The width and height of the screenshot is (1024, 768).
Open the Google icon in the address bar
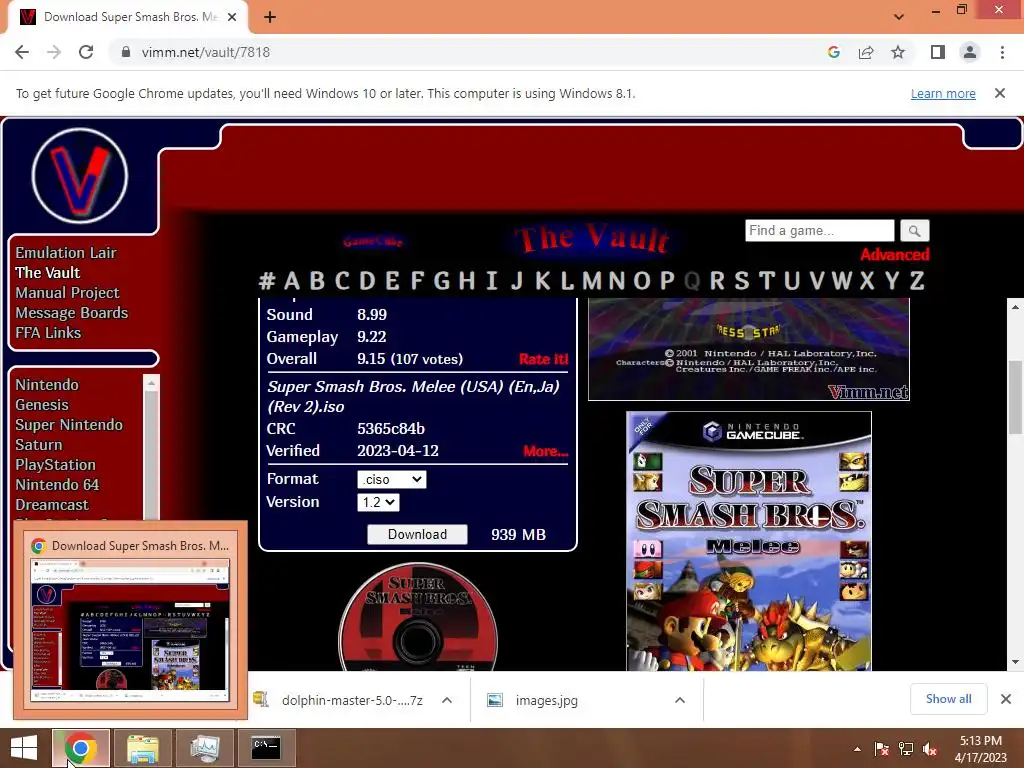pos(833,52)
